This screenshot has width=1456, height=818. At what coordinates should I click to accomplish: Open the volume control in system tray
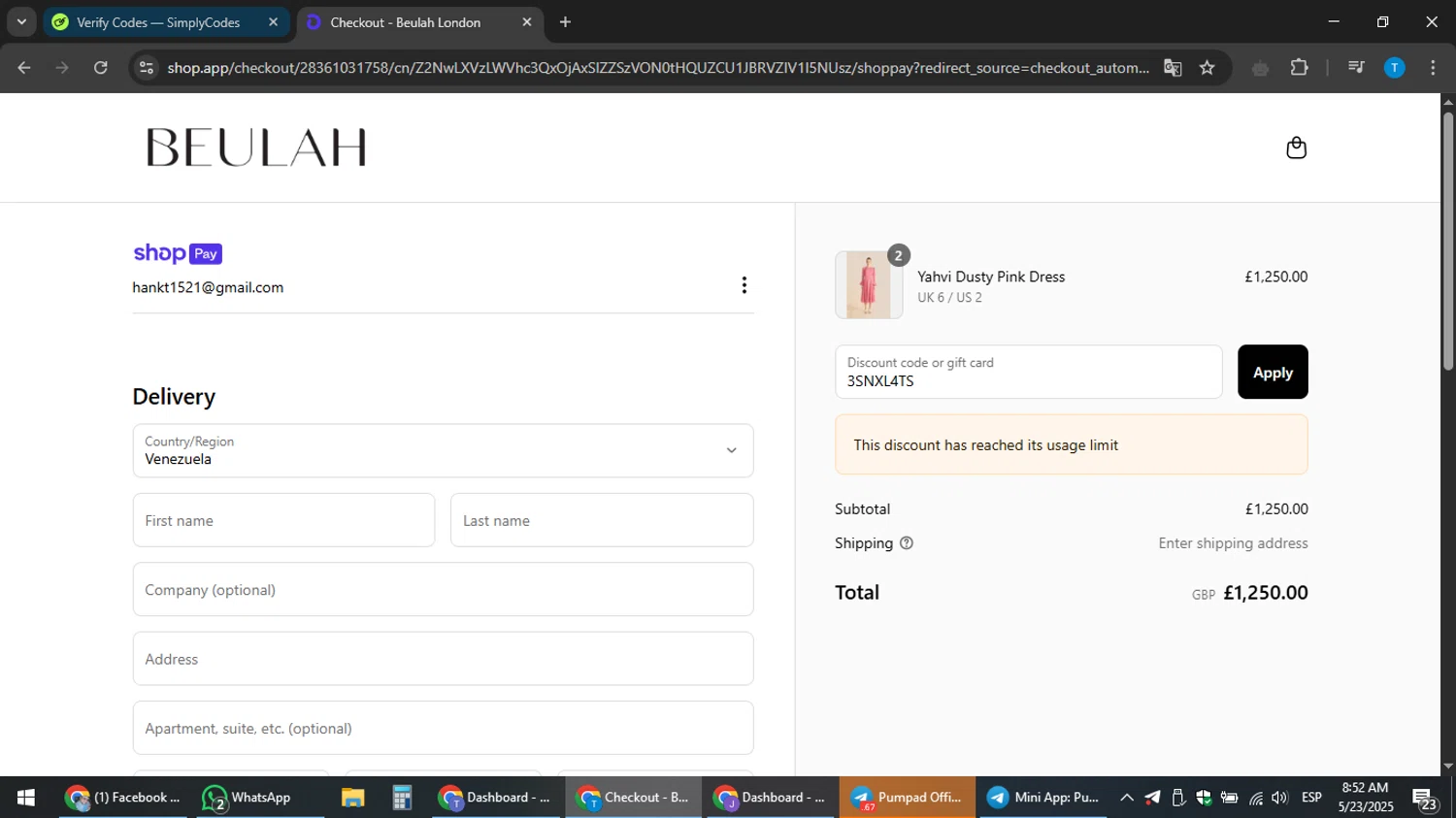(x=1280, y=798)
